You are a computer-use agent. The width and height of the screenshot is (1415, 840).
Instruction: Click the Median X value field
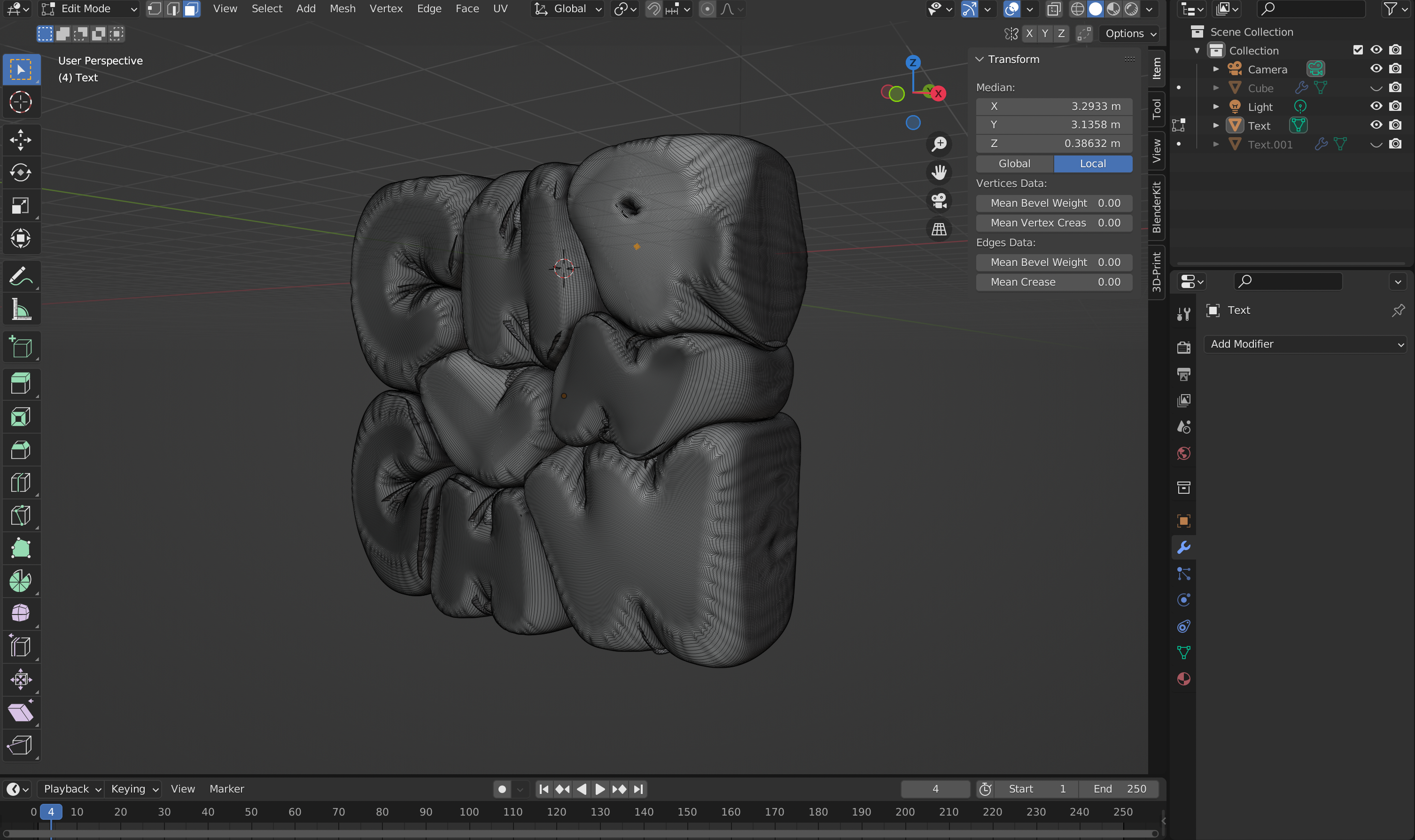click(x=1054, y=107)
